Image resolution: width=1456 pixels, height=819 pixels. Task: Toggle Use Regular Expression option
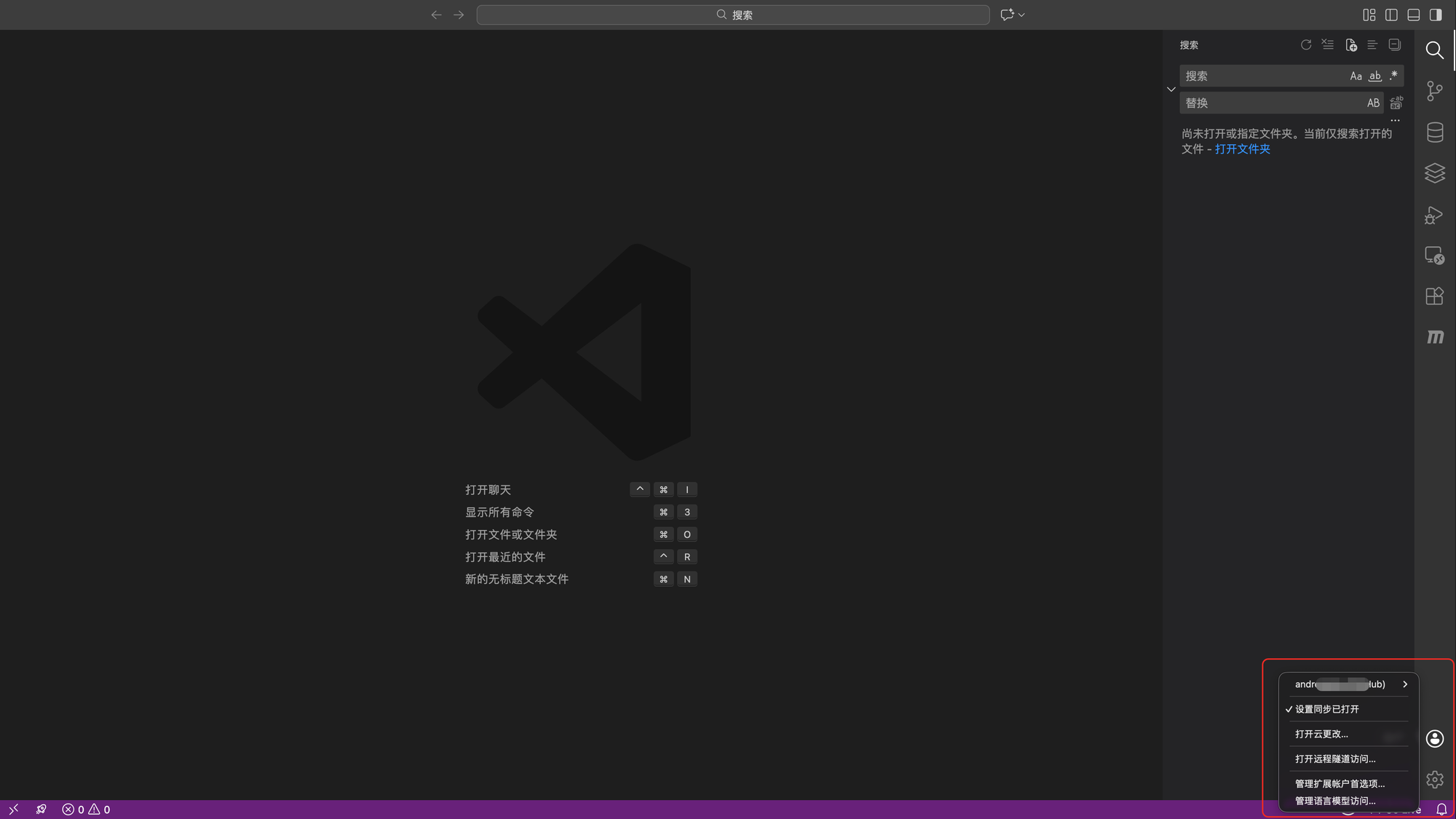click(1393, 76)
